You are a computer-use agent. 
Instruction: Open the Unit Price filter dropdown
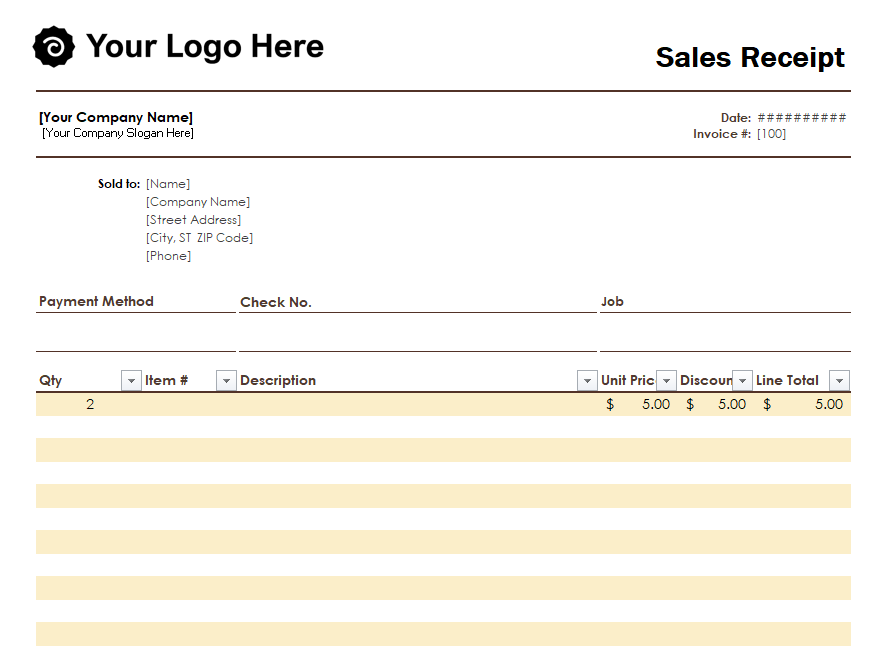(666, 381)
